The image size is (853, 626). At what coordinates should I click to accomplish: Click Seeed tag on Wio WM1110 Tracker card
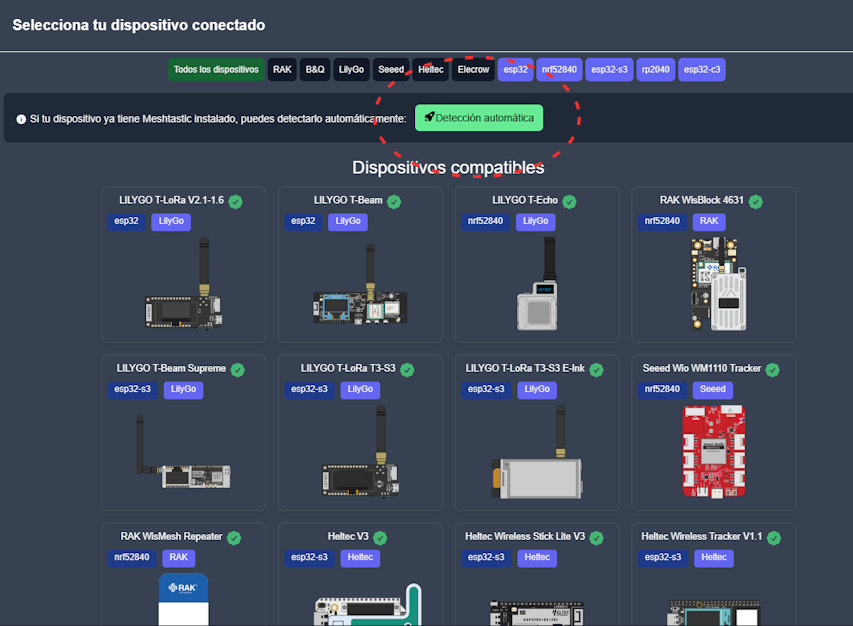(x=713, y=389)
